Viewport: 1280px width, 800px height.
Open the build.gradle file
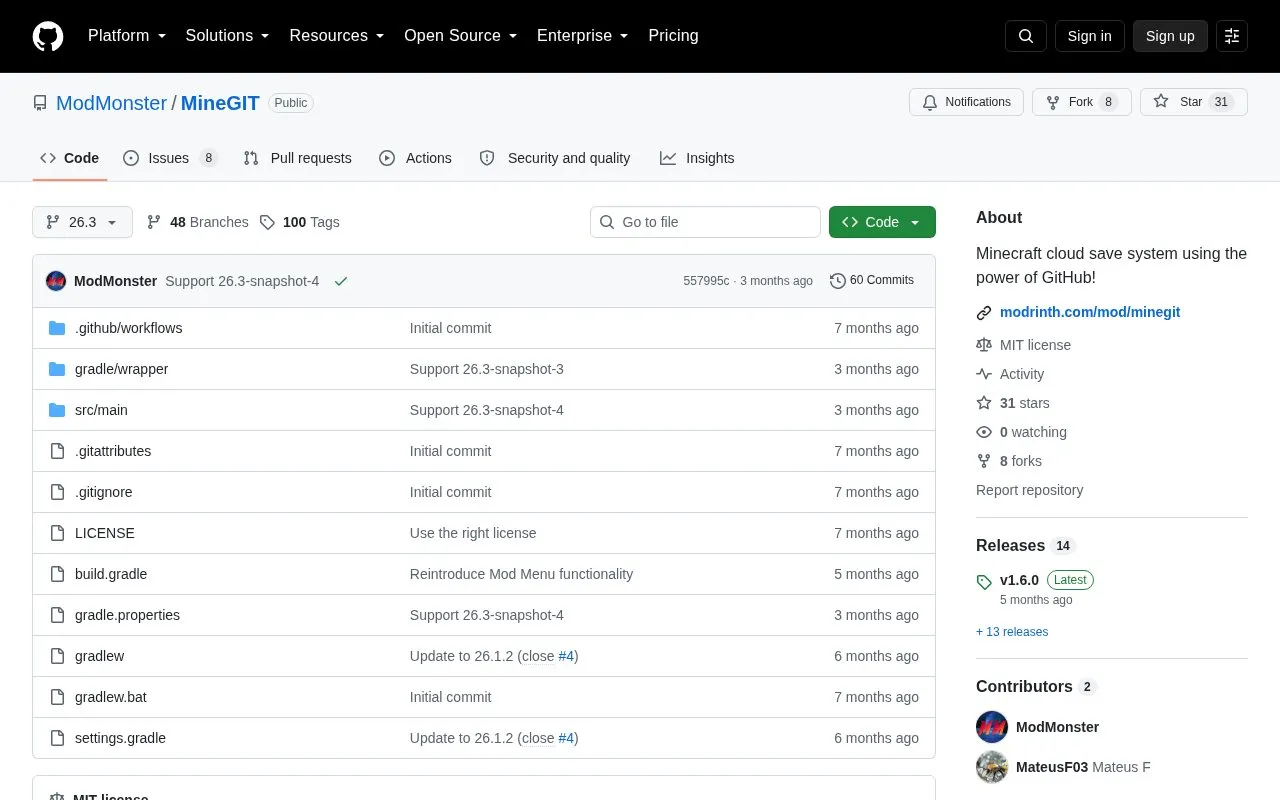[111, 574]
